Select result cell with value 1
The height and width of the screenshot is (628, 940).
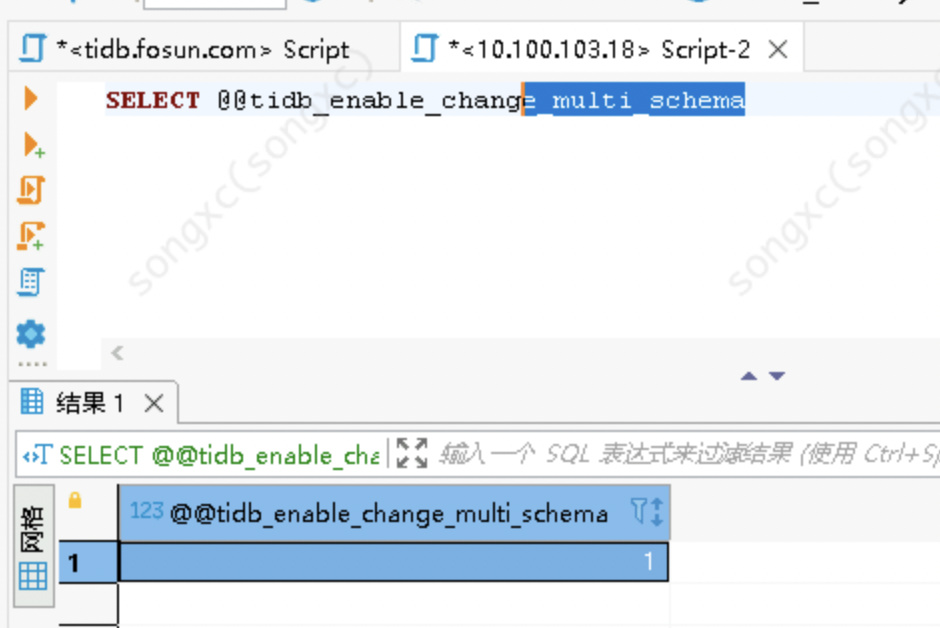394,561
